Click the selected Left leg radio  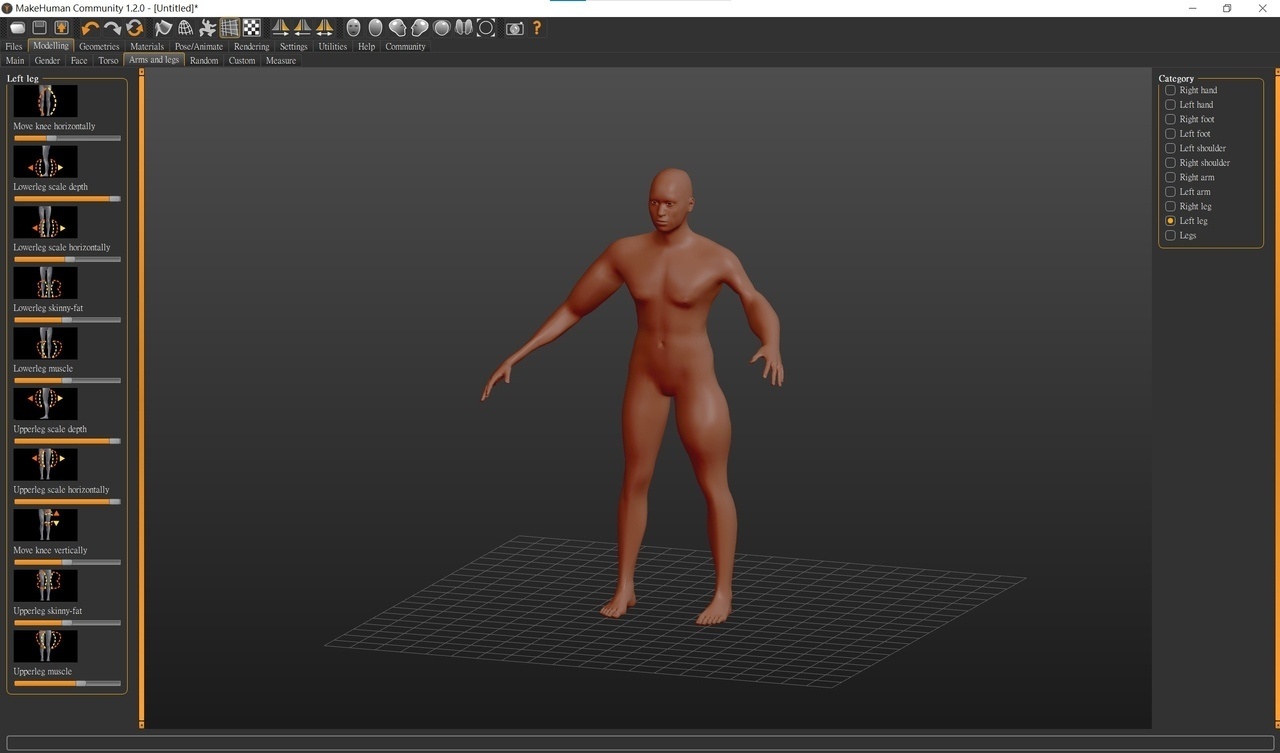1170,220
